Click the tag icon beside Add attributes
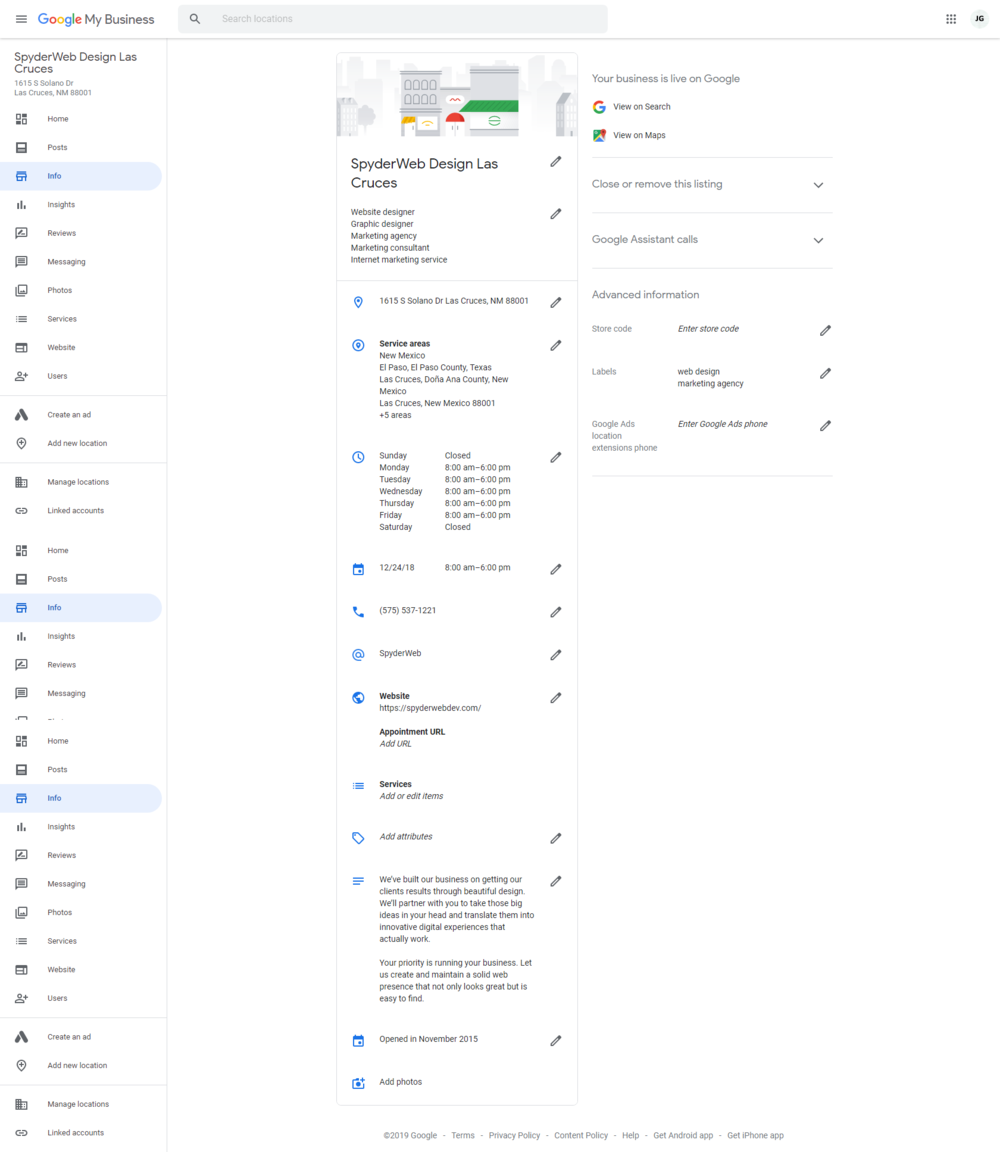The width and height of the screenshot is (1000, 1152). pos(358,838)
